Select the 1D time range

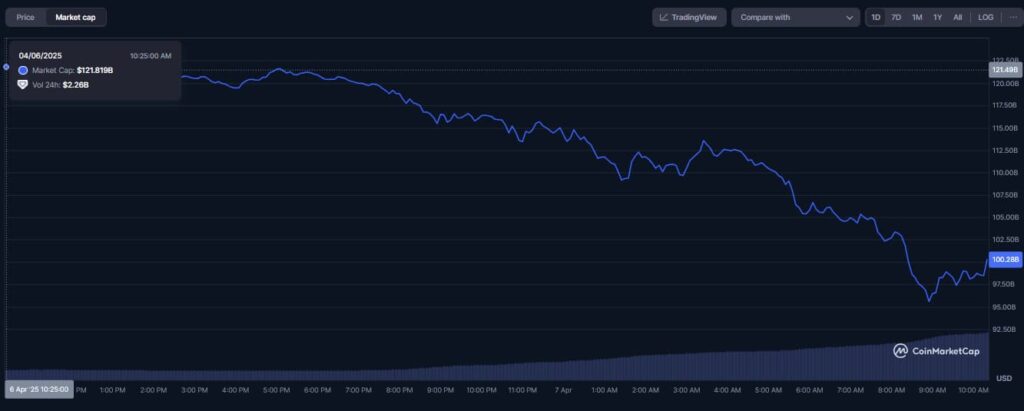click(876, 18)
